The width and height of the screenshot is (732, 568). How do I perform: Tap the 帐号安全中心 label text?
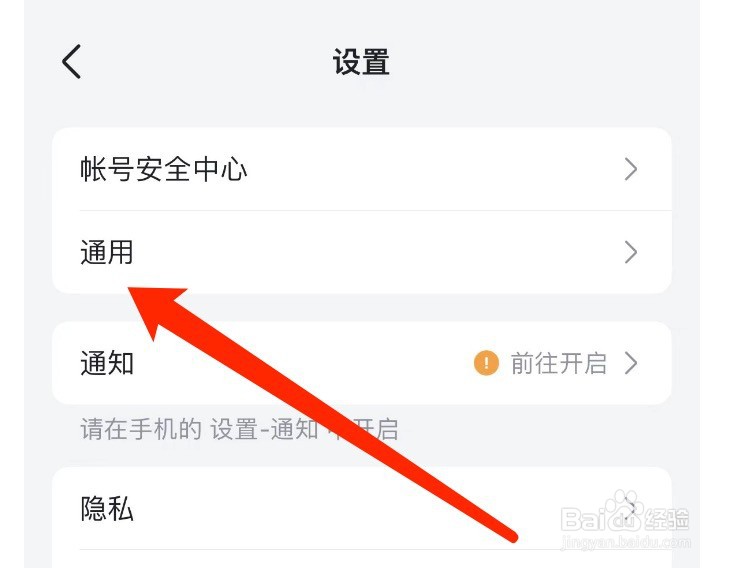tap(163, 169)
